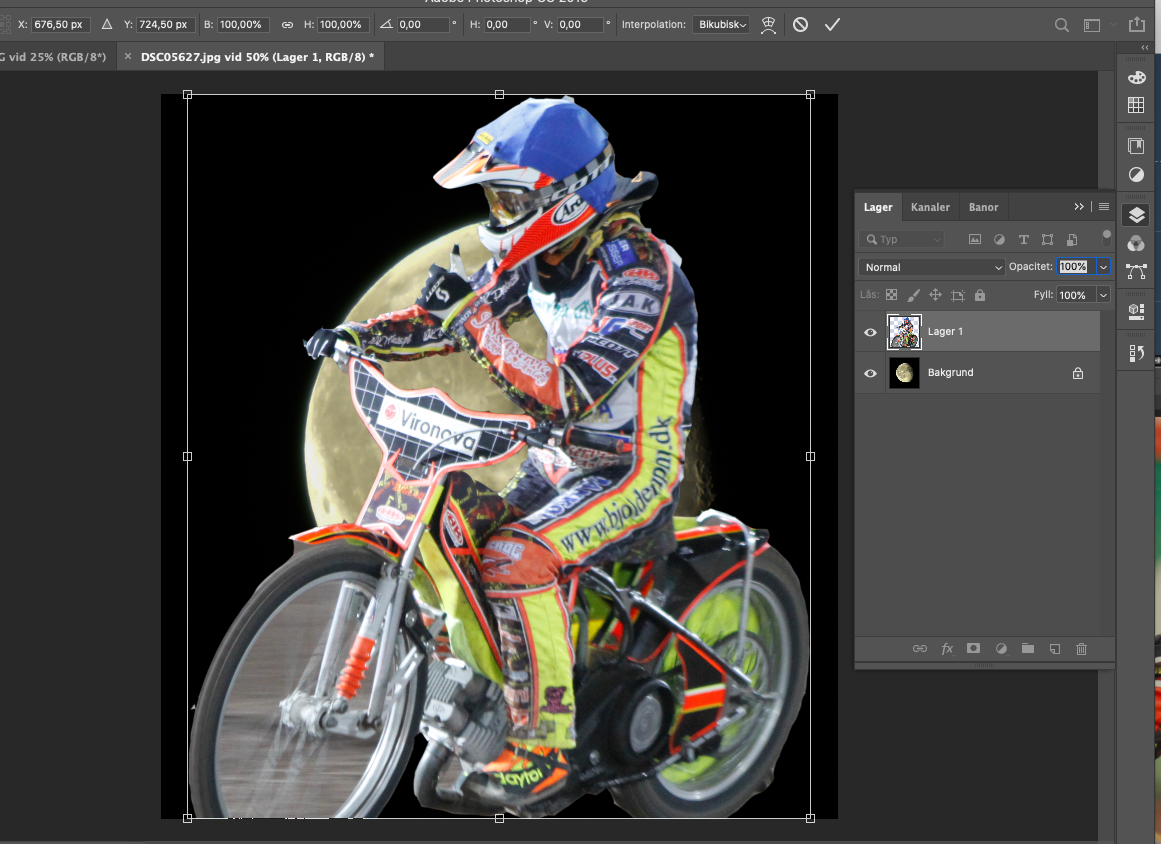Viewport: 1161px width, 844px height.
Task: Add a layer style fx icon
Action: (x=947, y=649)
